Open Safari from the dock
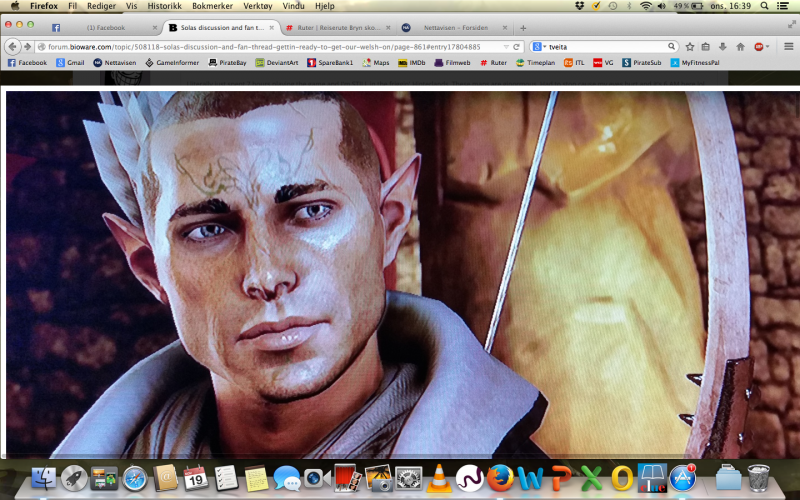 pyautogui.click(x=134, y=479)
